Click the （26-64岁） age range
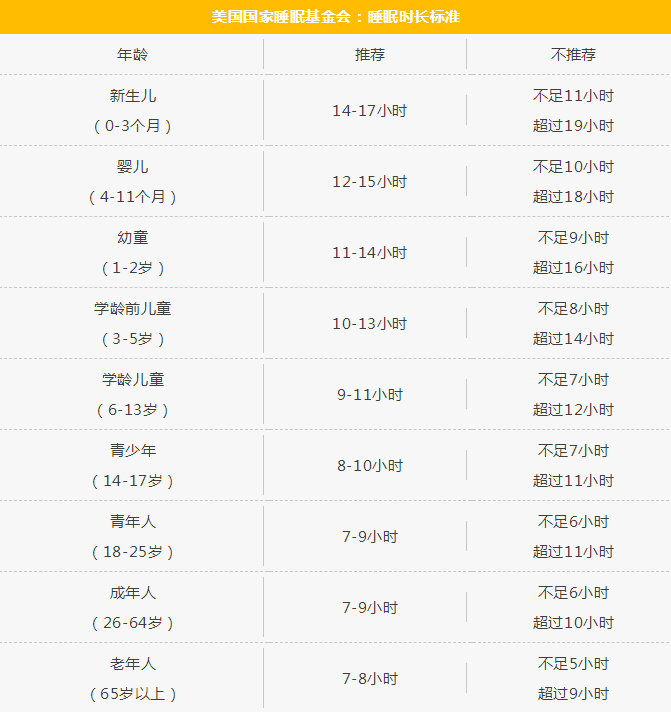Image resolution: width=671 pixels, height=712 pixels. click(x=132, y=623)
